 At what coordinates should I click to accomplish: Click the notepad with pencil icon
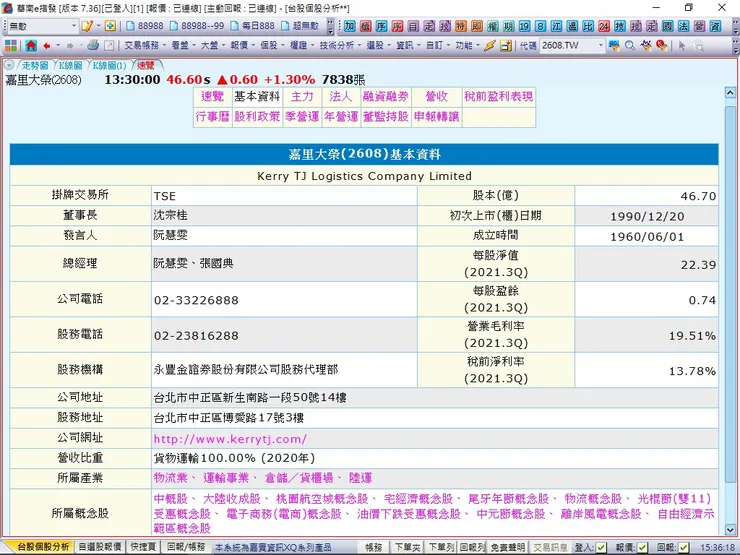(87, 26)
